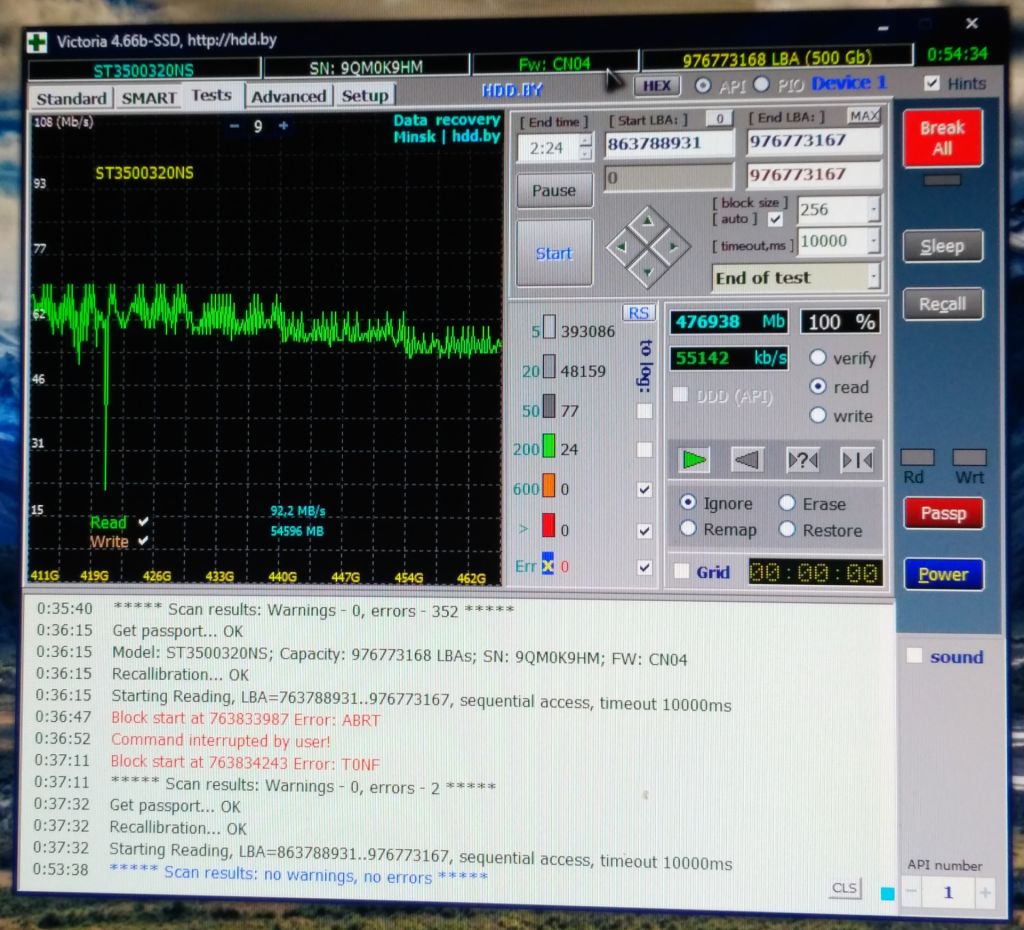
Task: Click the right arrow on navigation diamond
Action: (x=673, y=247)
